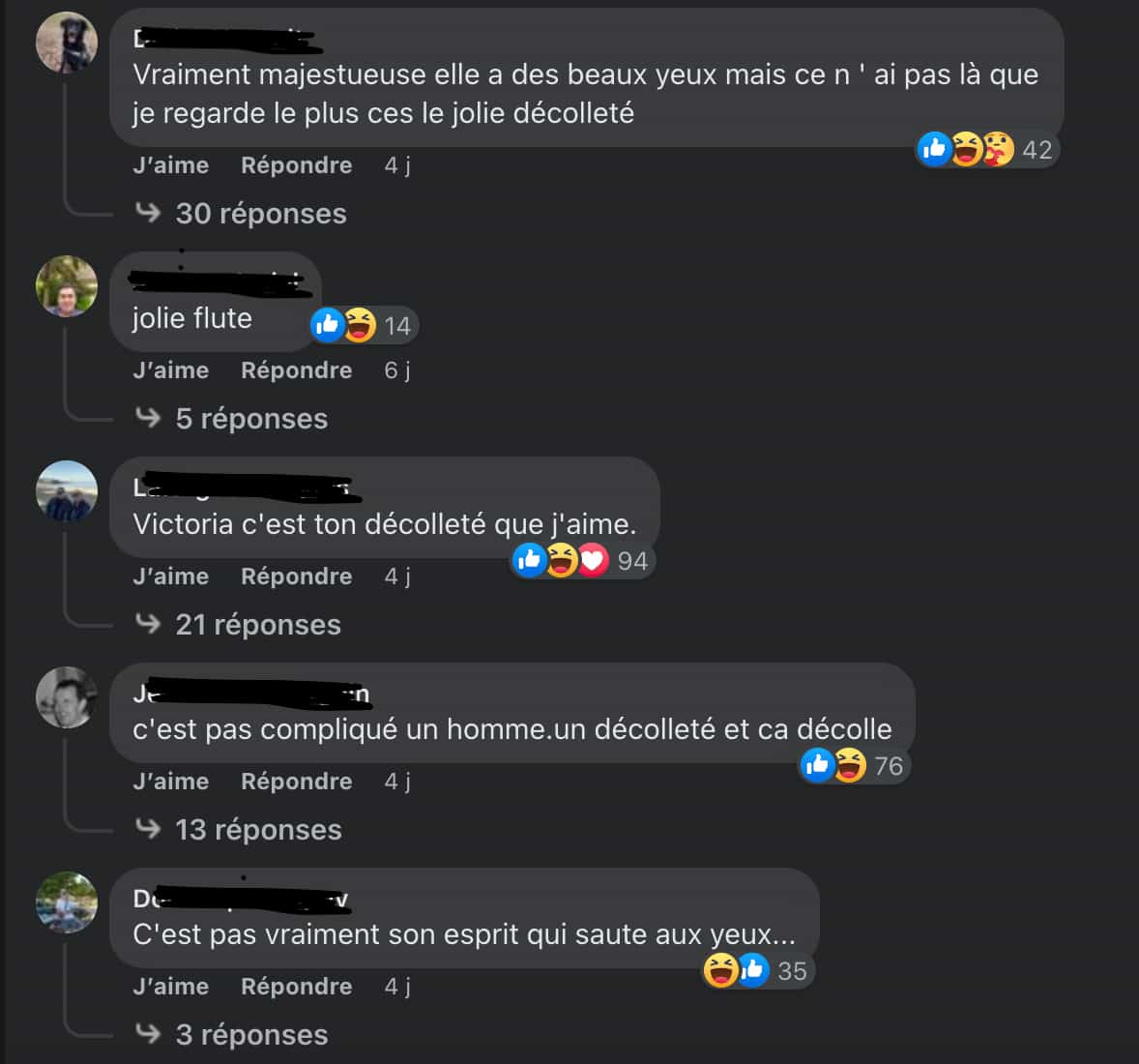
Task: Open the 94 reactions count list
Action: pos(632,561)
